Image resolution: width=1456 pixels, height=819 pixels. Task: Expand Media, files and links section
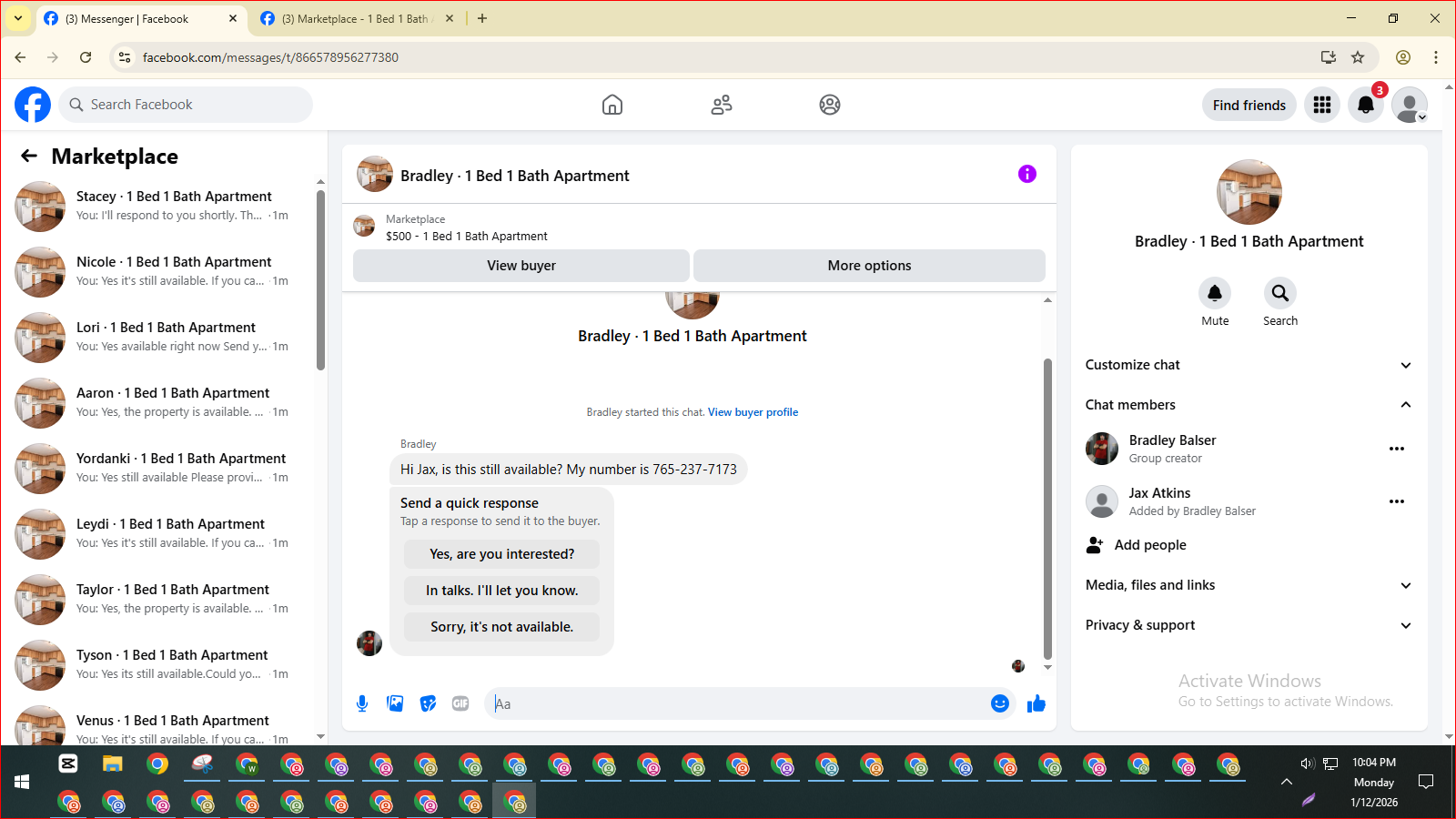tap(1249, 585)
